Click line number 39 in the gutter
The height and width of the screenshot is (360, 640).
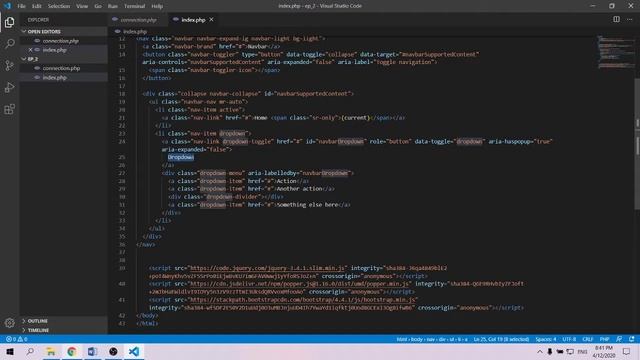(122, 268)
